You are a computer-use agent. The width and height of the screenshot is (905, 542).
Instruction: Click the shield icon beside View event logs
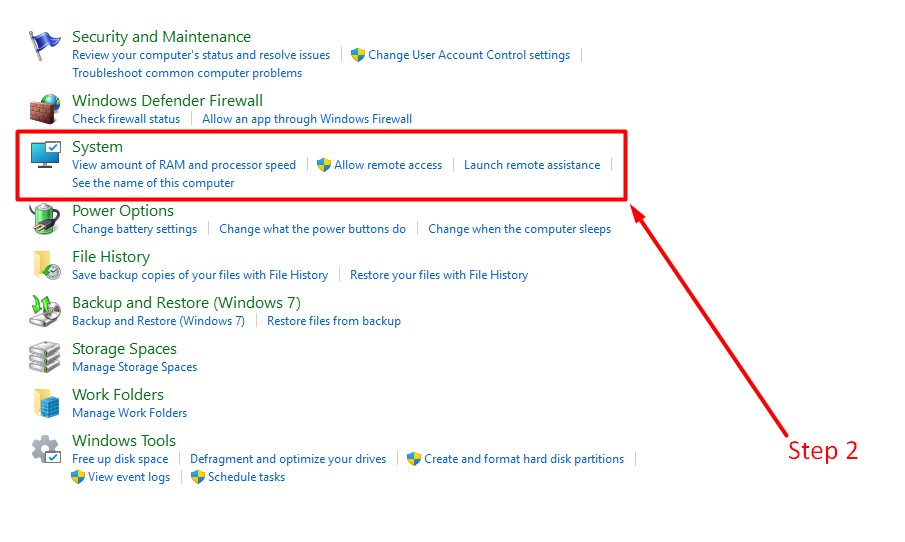coord(78,477)
